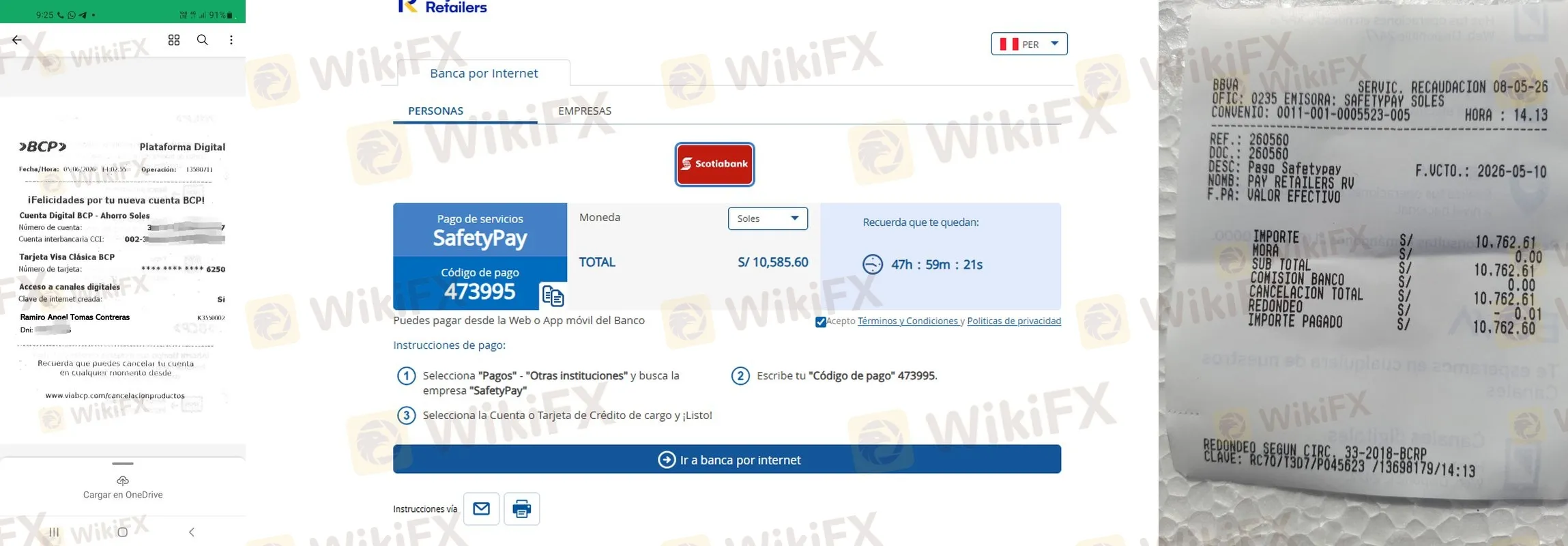Tap the back arrow in phone viewer
Image resolution: width=1568 pixels, height=546 pixels.
point(17,40)
